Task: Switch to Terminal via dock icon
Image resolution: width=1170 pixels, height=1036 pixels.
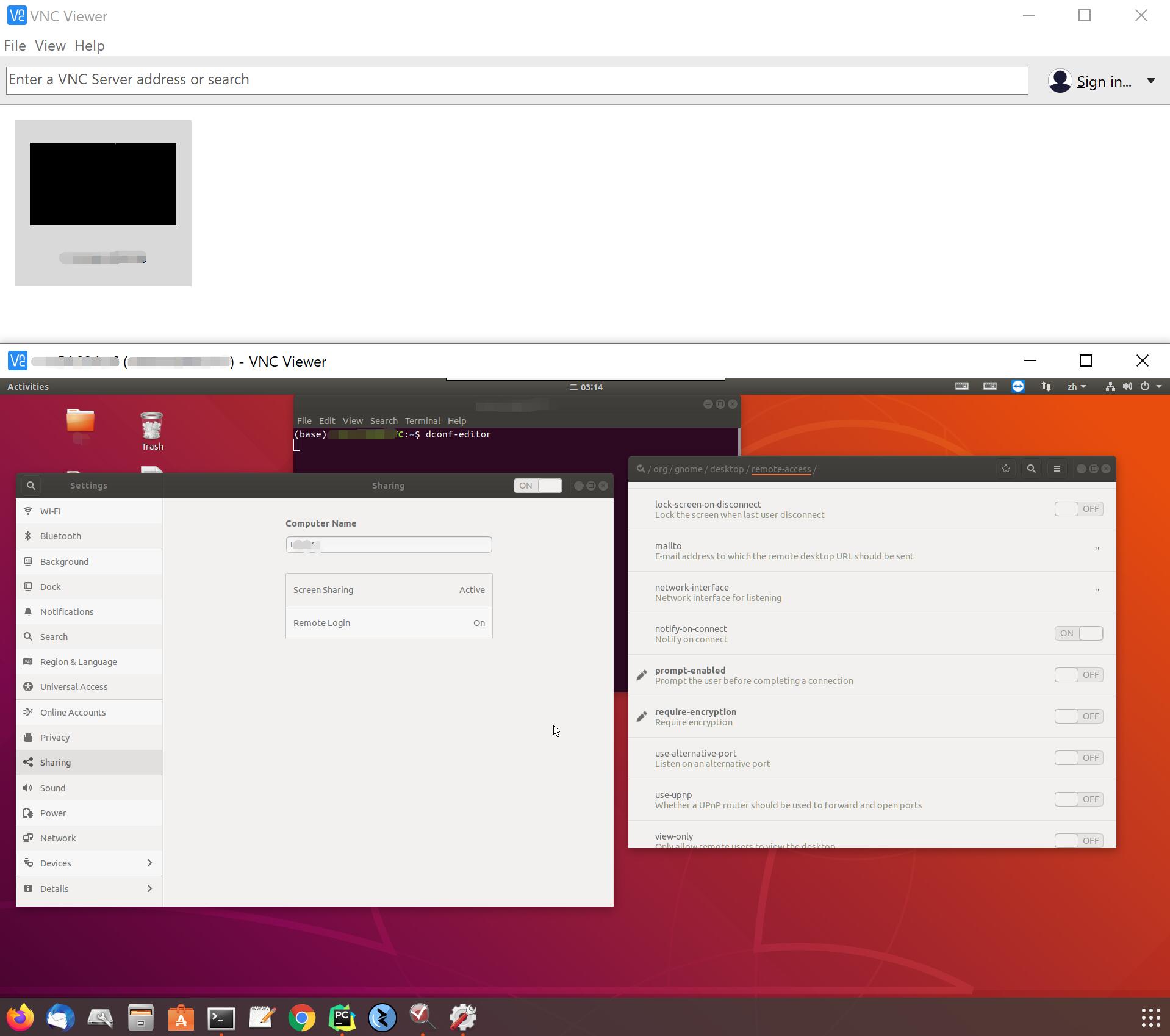Action: [x=221, y=1017]
